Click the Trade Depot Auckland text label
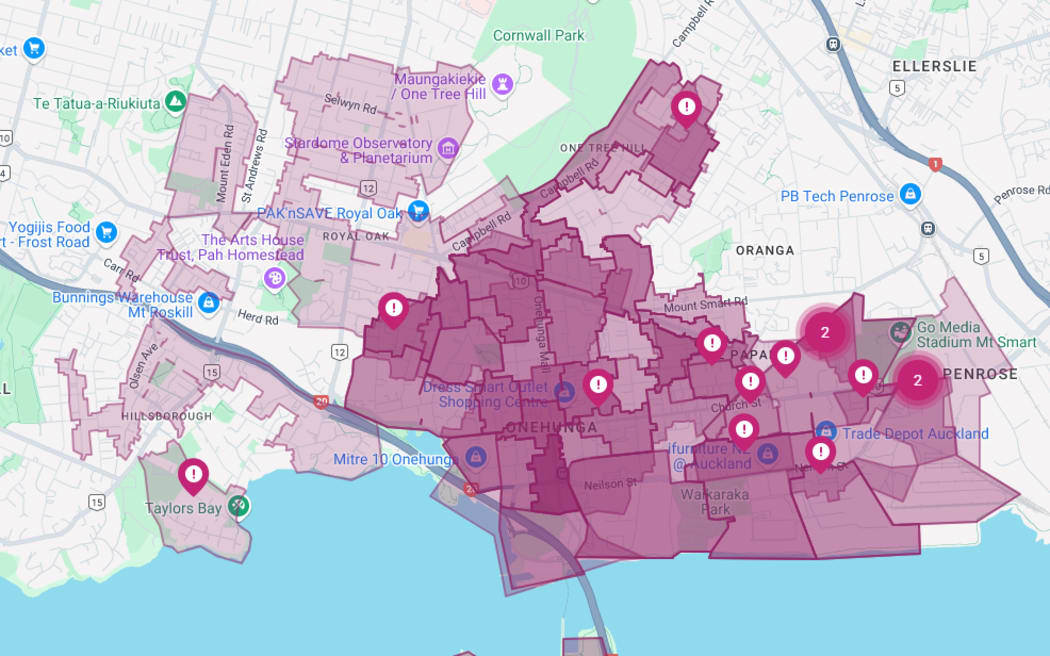This screenshot has height=656, width=1050. pos(915,434)
